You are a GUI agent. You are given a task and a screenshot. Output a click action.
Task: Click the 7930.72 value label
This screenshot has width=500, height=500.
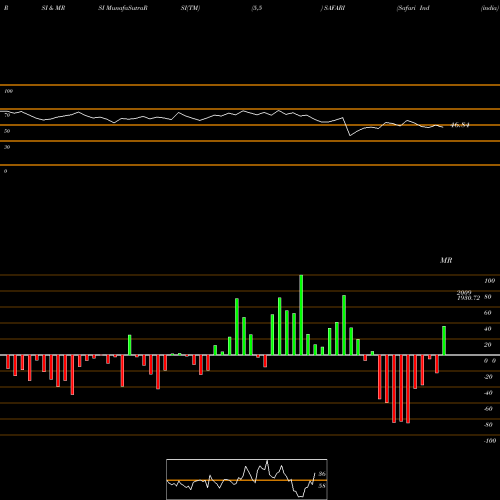(468, 298)
